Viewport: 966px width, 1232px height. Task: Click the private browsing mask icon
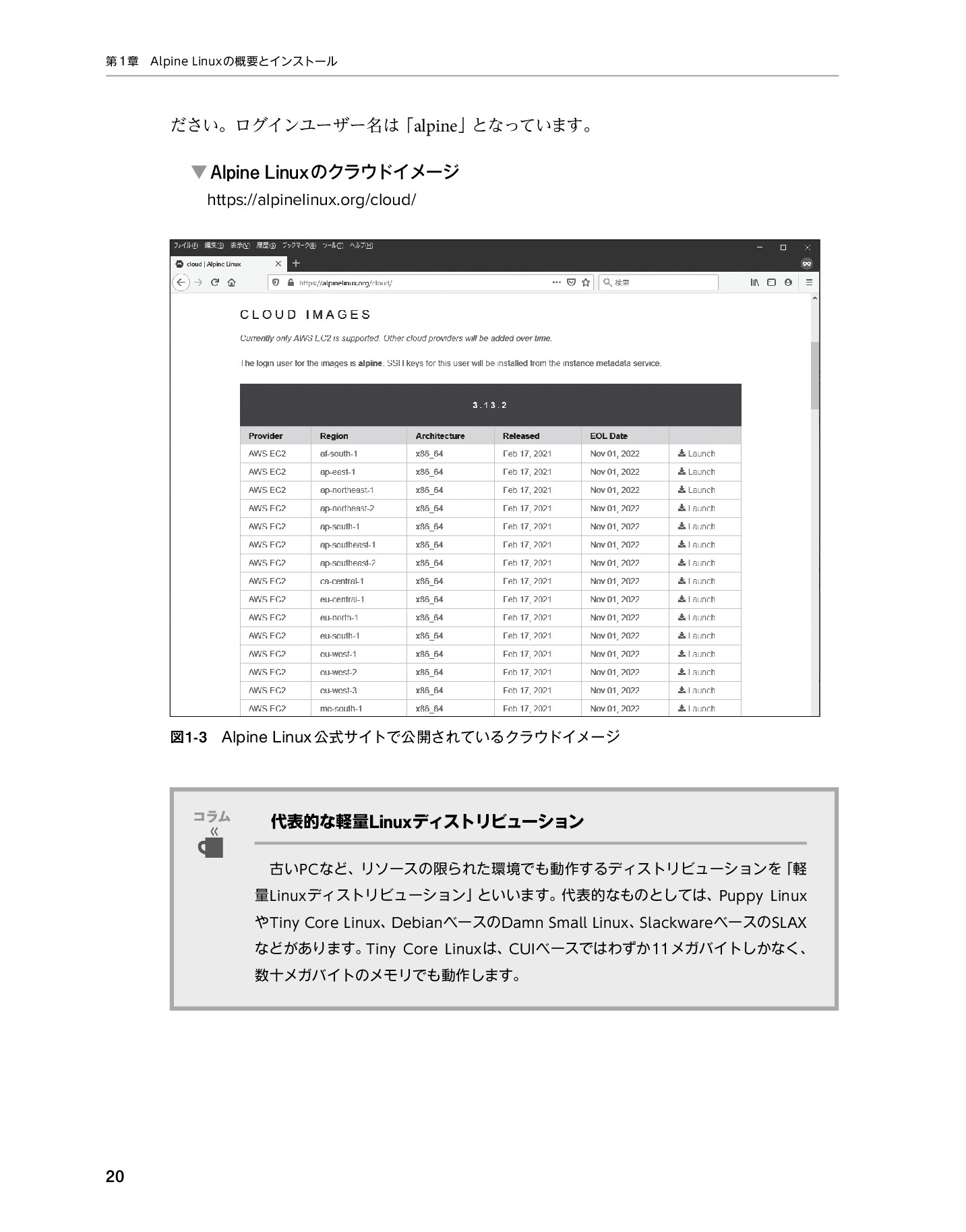(807, 264)
